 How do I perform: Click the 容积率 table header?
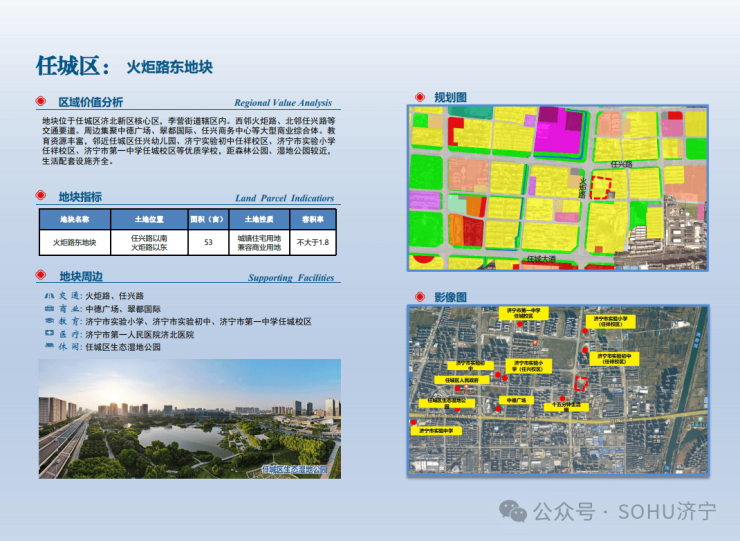pyautogui.click(x=312, y=220)
